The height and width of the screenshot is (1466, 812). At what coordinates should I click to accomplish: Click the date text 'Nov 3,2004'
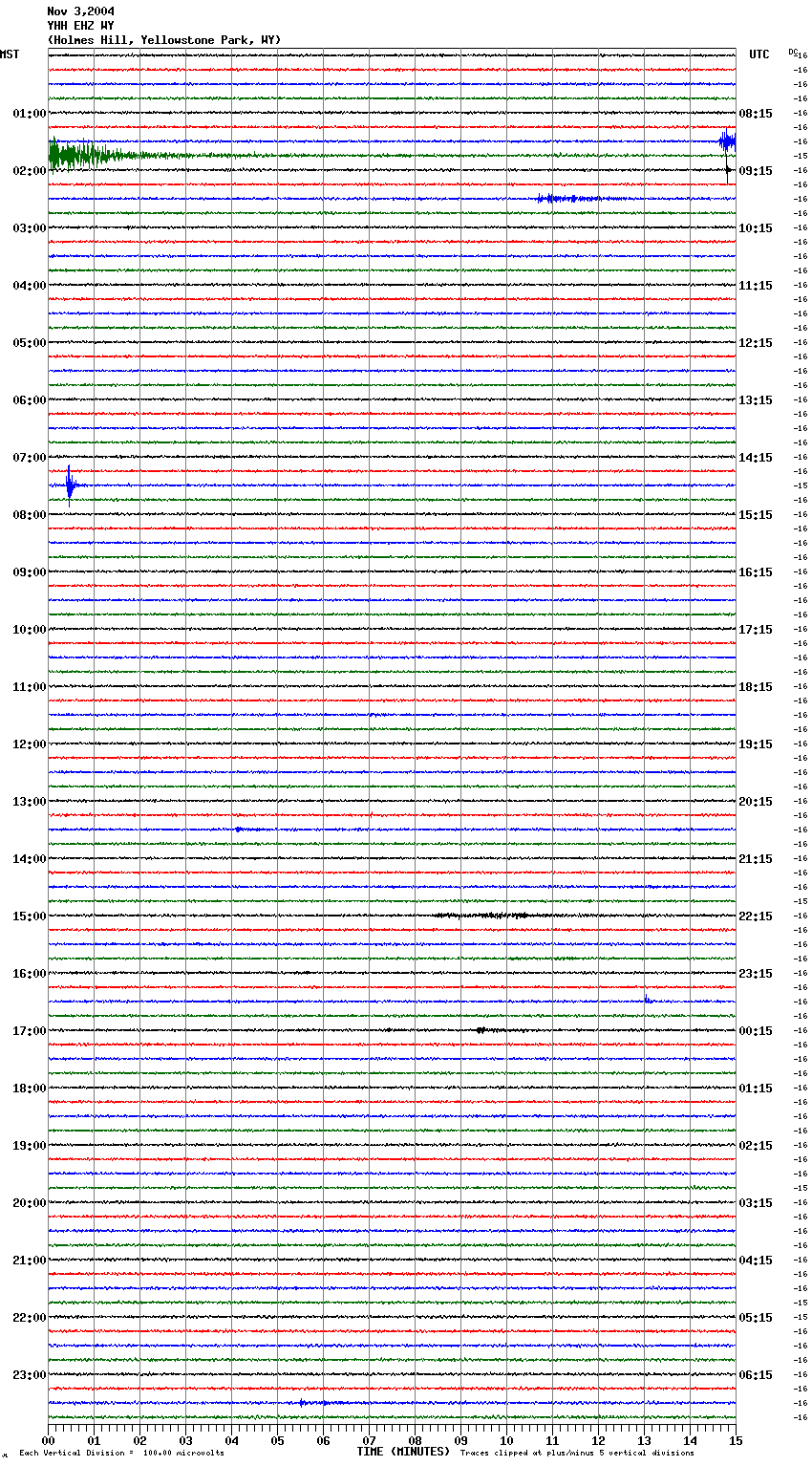click(81, 11)
